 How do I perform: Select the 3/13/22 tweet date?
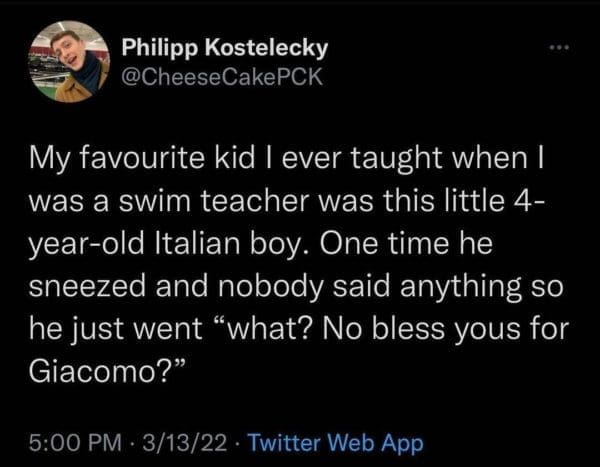(x=182, y=441)
